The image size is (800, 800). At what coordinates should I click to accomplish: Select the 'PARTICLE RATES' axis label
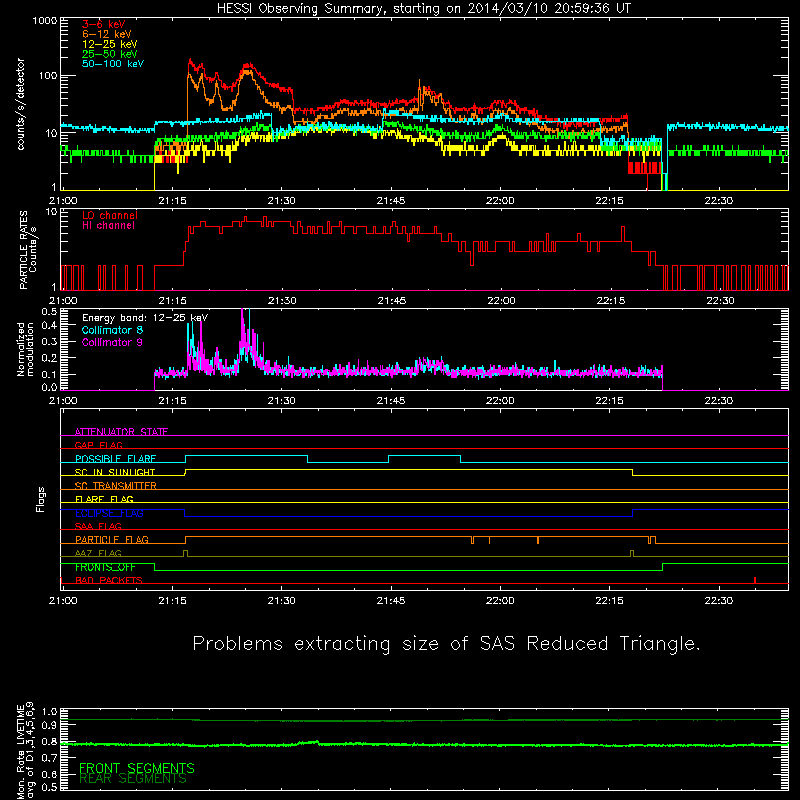tap(23, 249)
